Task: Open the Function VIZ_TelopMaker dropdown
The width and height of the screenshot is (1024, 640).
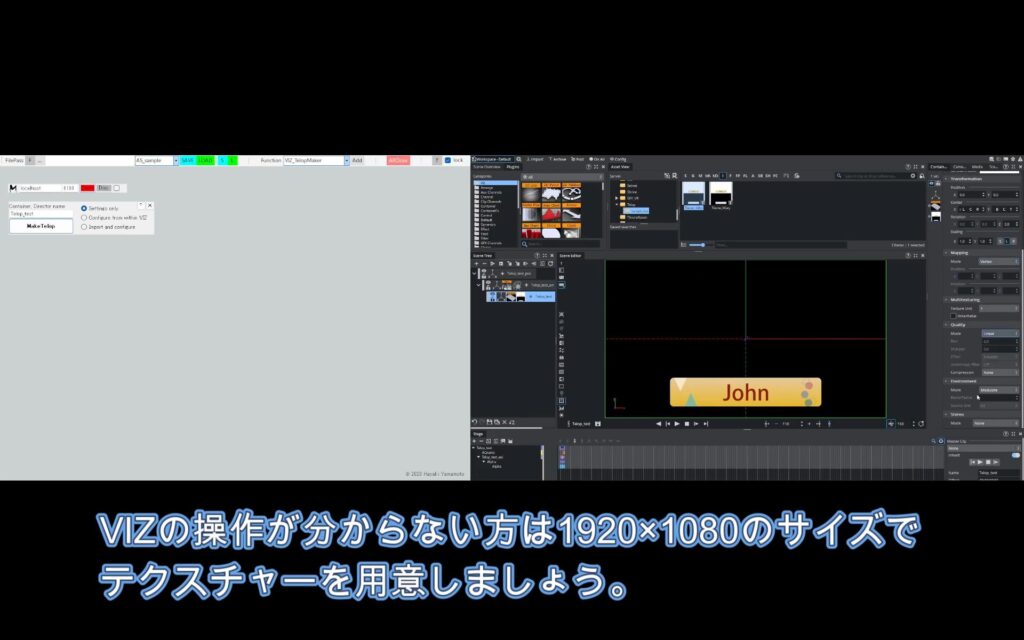Action: pyautogui.click(x=346, y=160)
